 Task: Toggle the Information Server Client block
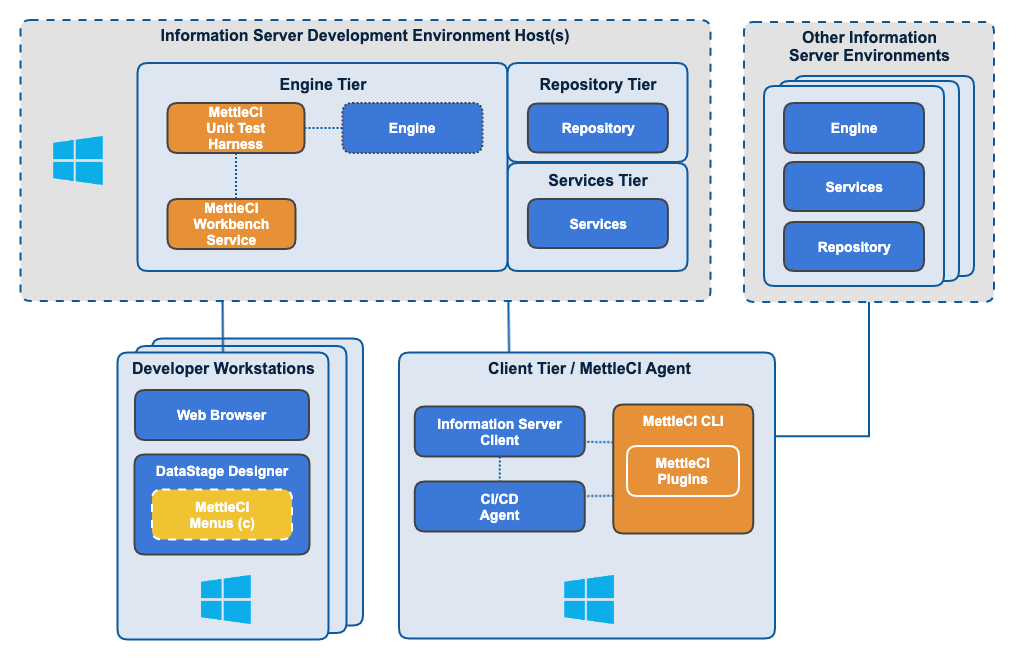click(x=499, y=431)
